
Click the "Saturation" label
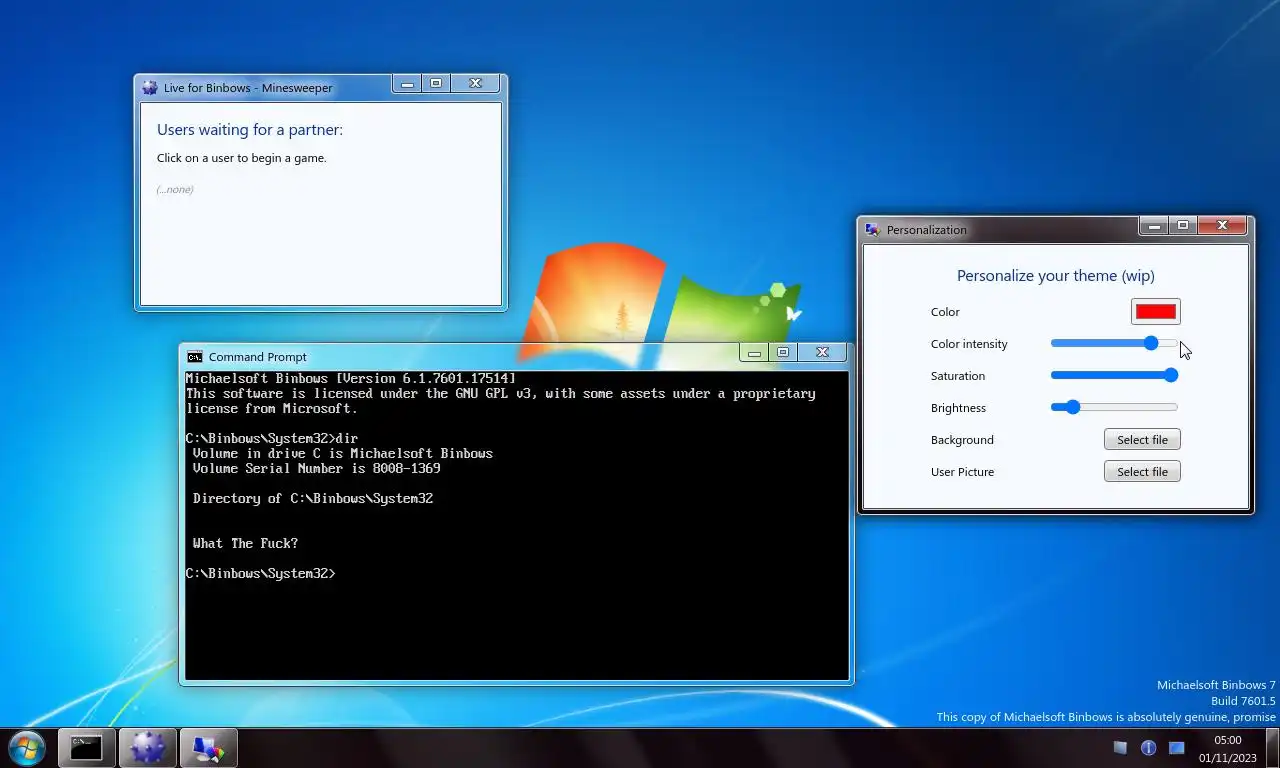click(x=958, y=376)
